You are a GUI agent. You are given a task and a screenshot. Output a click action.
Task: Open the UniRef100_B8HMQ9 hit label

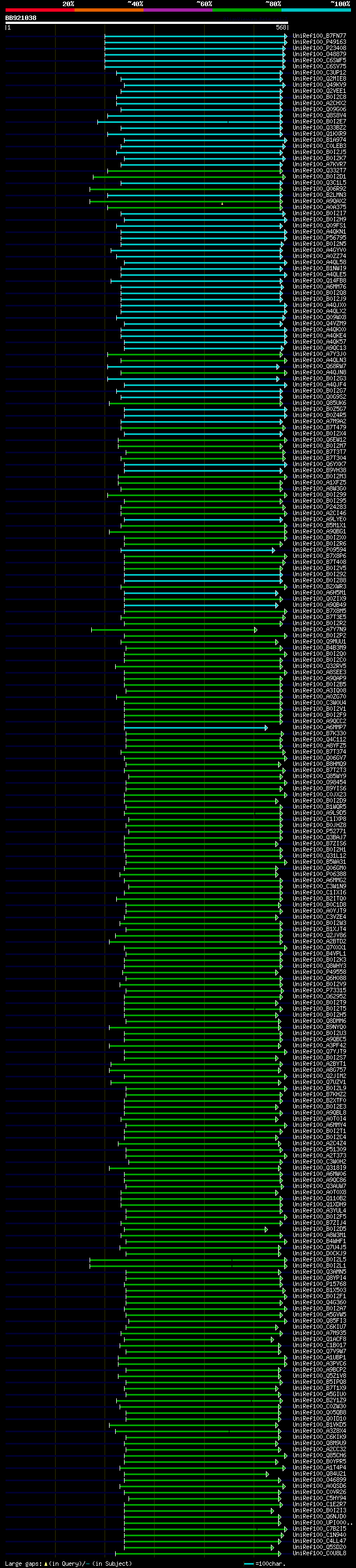(x=319, y=764)
